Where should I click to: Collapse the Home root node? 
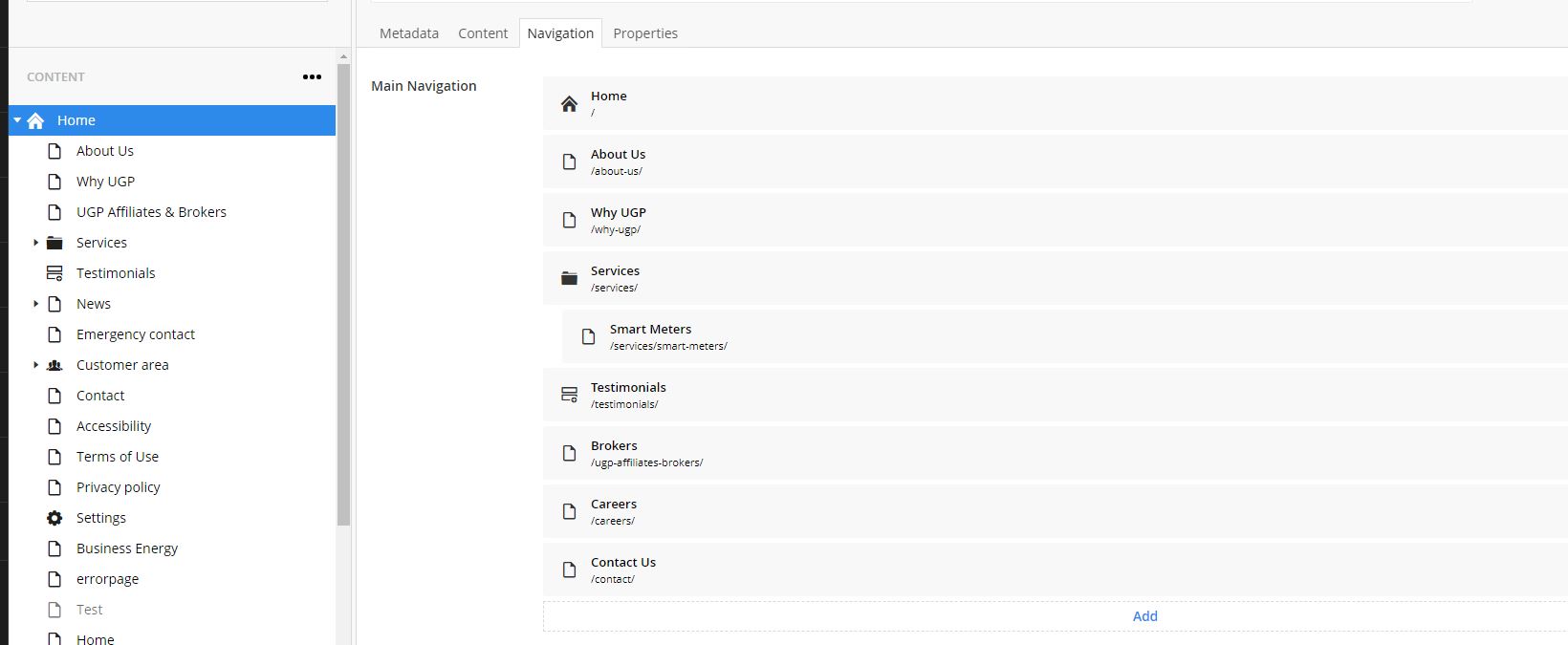17,120
